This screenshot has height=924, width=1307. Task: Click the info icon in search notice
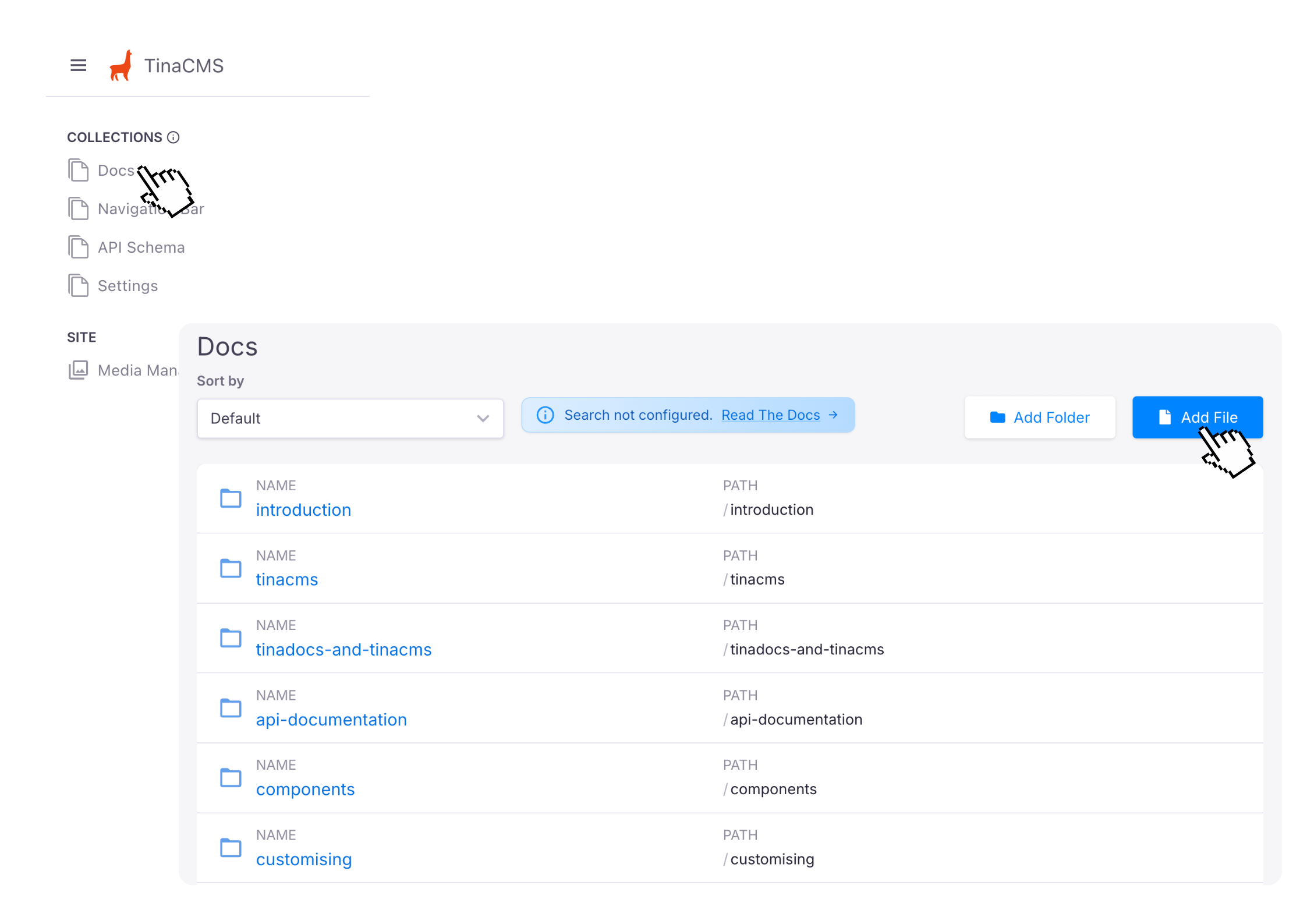pyautogui.click(x=545, y=415)
